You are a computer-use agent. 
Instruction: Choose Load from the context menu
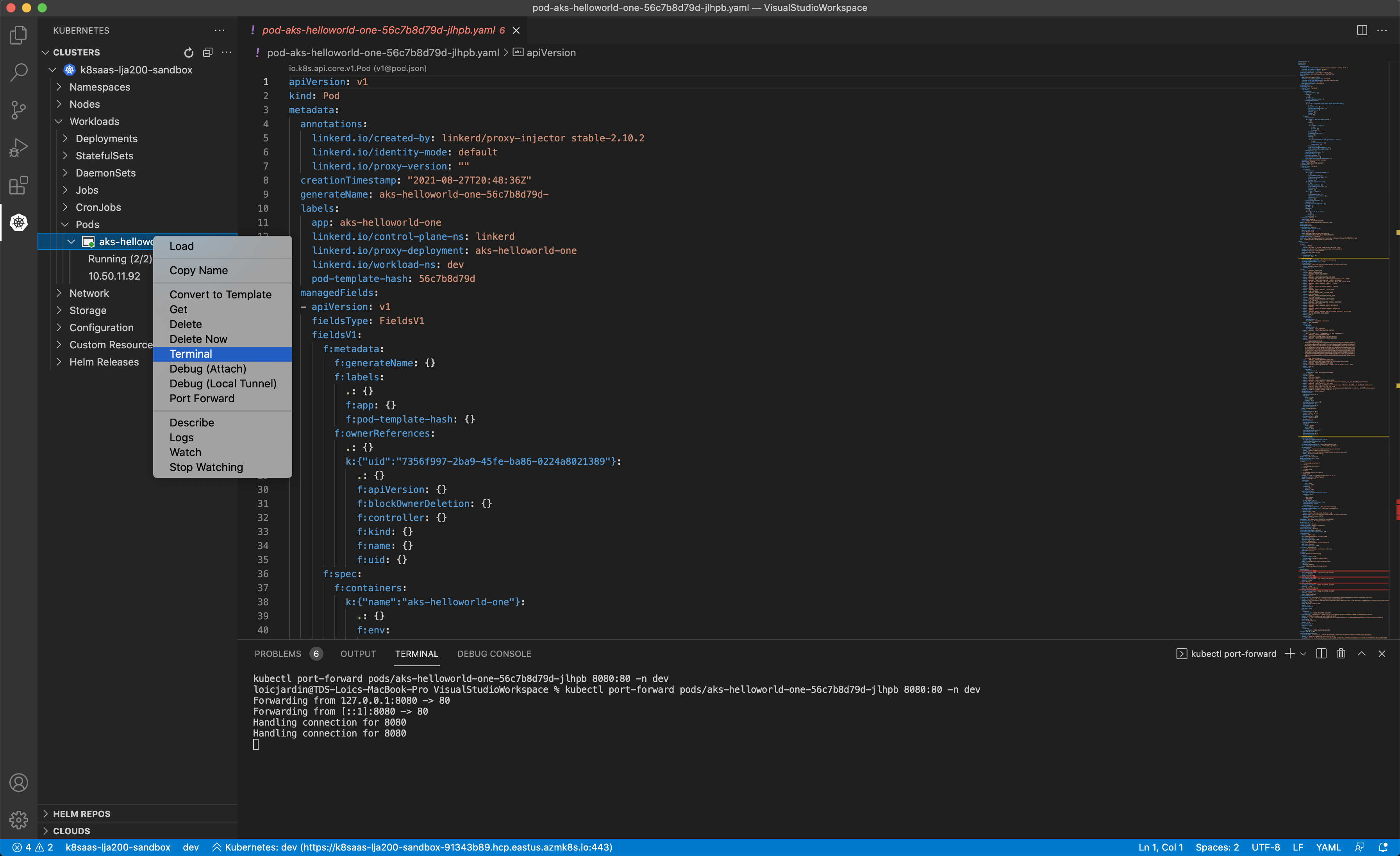tap(222, 246)
